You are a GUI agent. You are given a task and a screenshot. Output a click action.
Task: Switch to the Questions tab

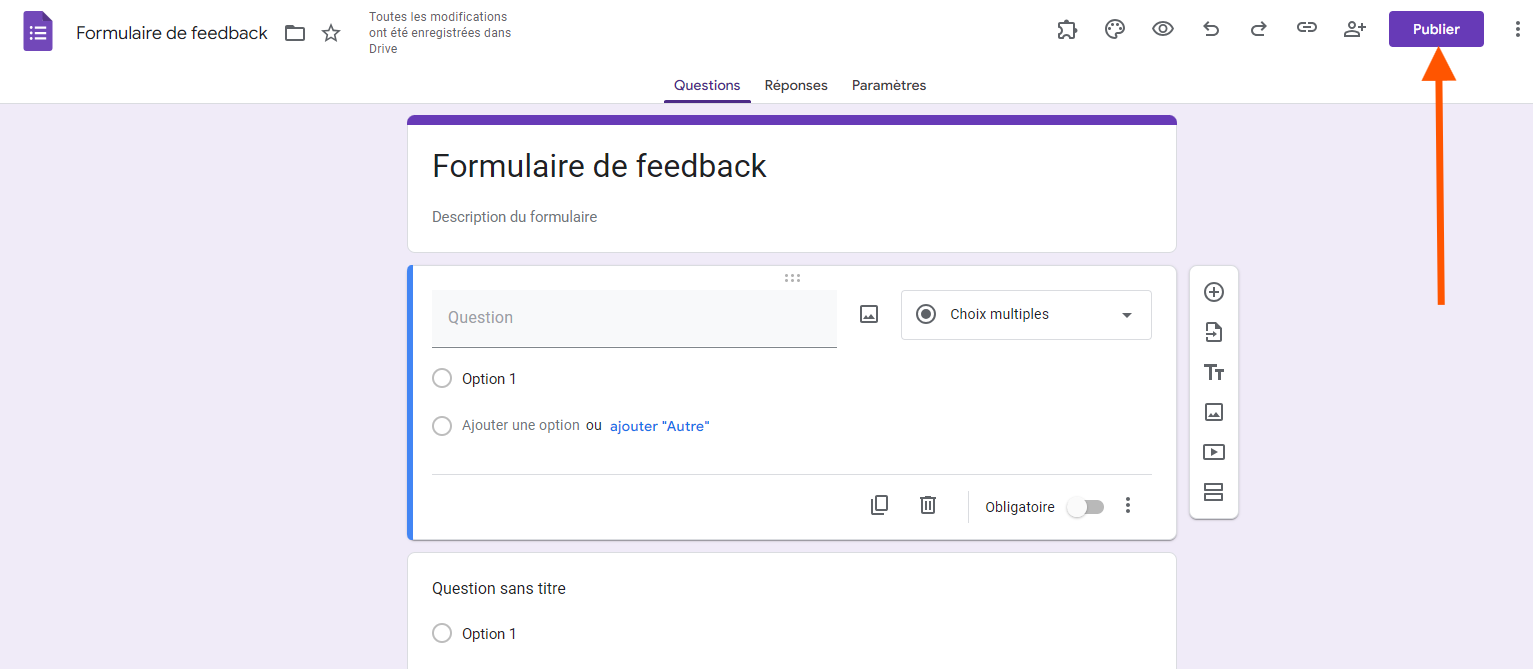pyautogui.click(x=707, y=86)
